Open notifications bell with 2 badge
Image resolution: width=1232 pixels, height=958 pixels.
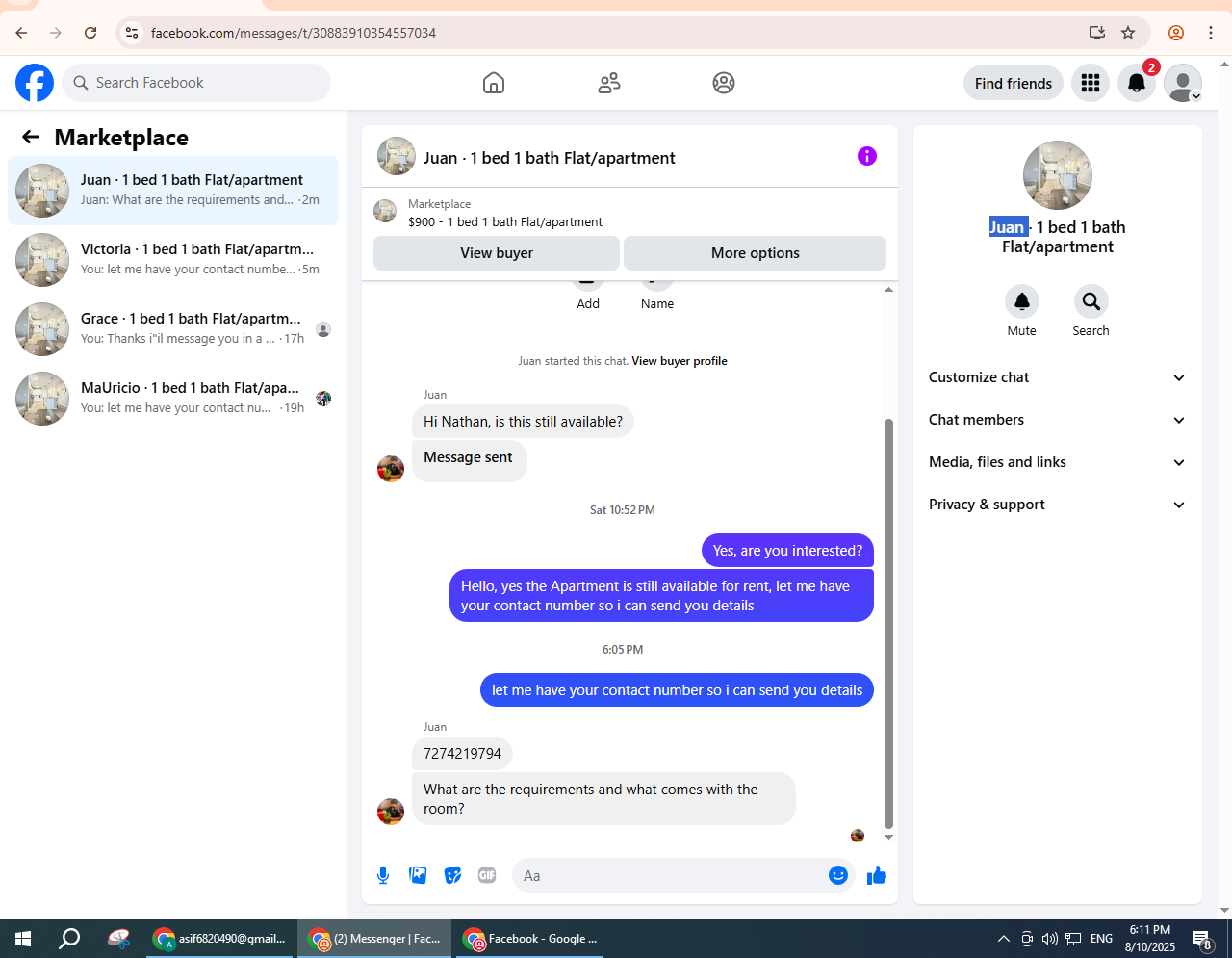click(x=1137, y=84)
